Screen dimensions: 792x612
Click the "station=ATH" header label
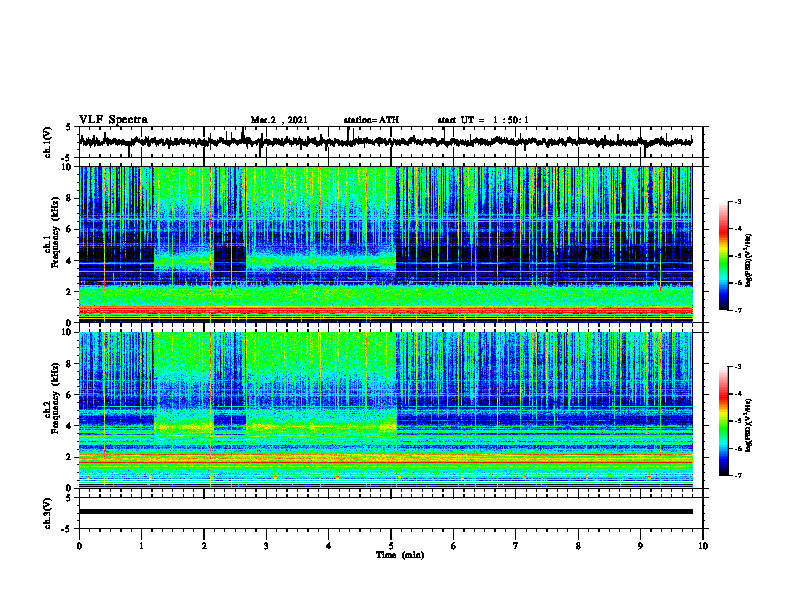pos(371,120)
